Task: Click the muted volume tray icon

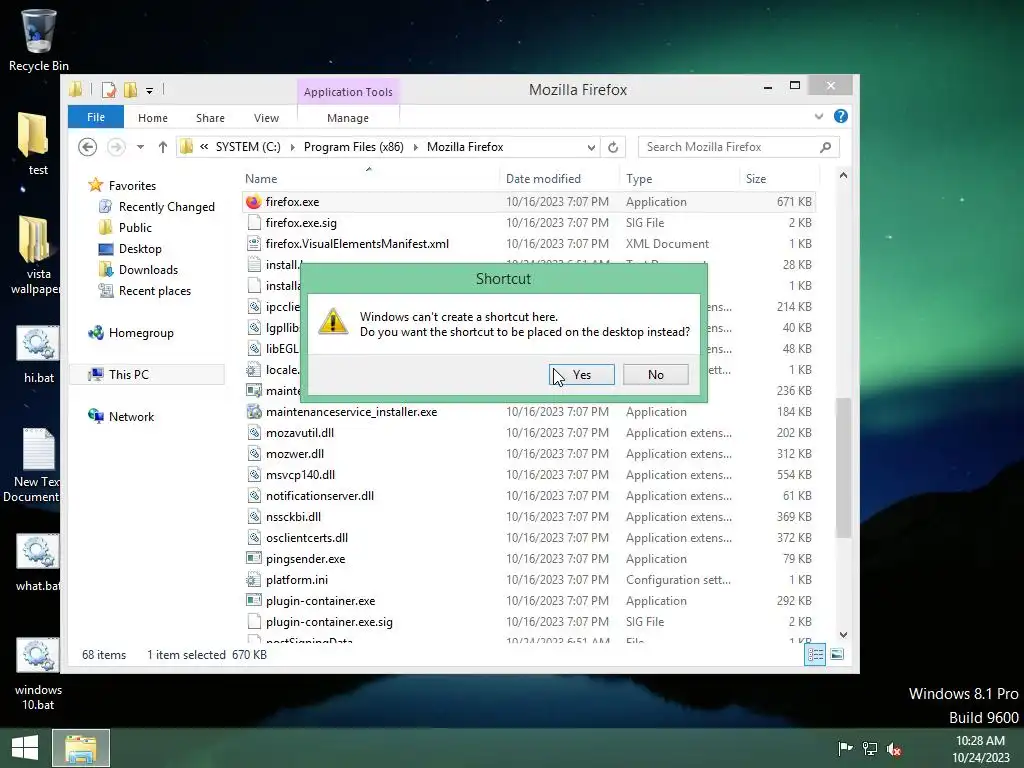Action: pos(893,748)
